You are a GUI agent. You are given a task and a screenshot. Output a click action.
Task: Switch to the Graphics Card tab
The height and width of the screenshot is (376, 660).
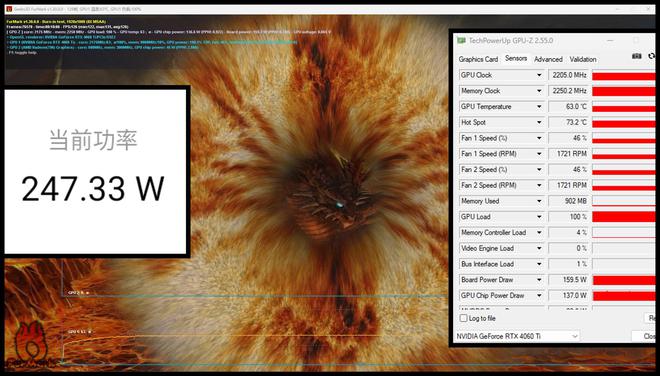pyautogui.click(x=478, y=59)
